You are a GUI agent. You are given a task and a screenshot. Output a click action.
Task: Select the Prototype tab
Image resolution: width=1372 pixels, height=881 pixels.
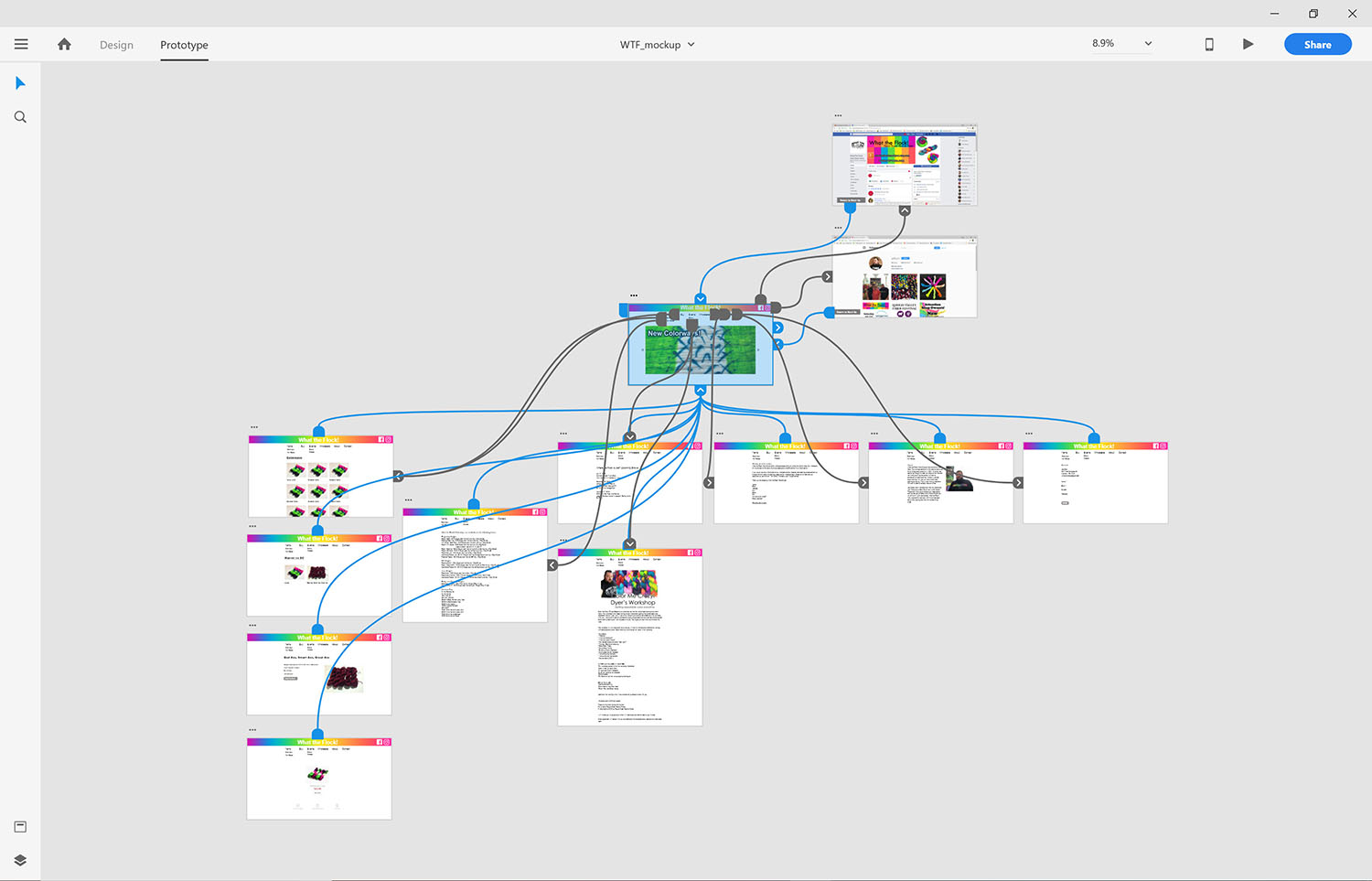tap(184, 45)
